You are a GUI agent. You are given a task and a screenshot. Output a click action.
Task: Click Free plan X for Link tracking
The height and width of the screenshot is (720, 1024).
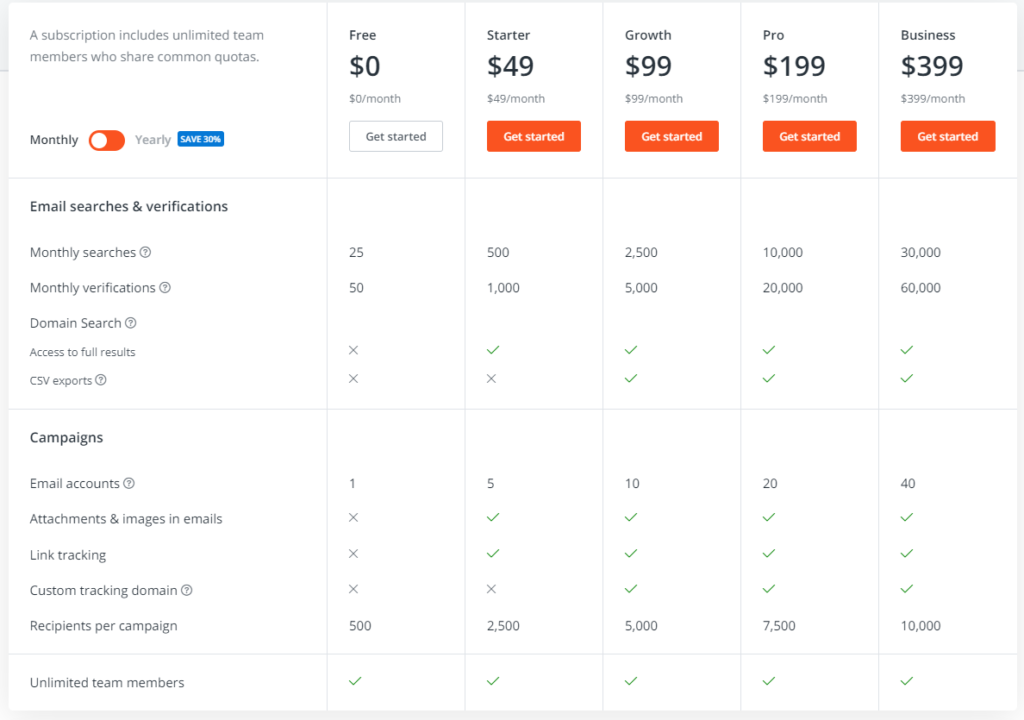353,553
